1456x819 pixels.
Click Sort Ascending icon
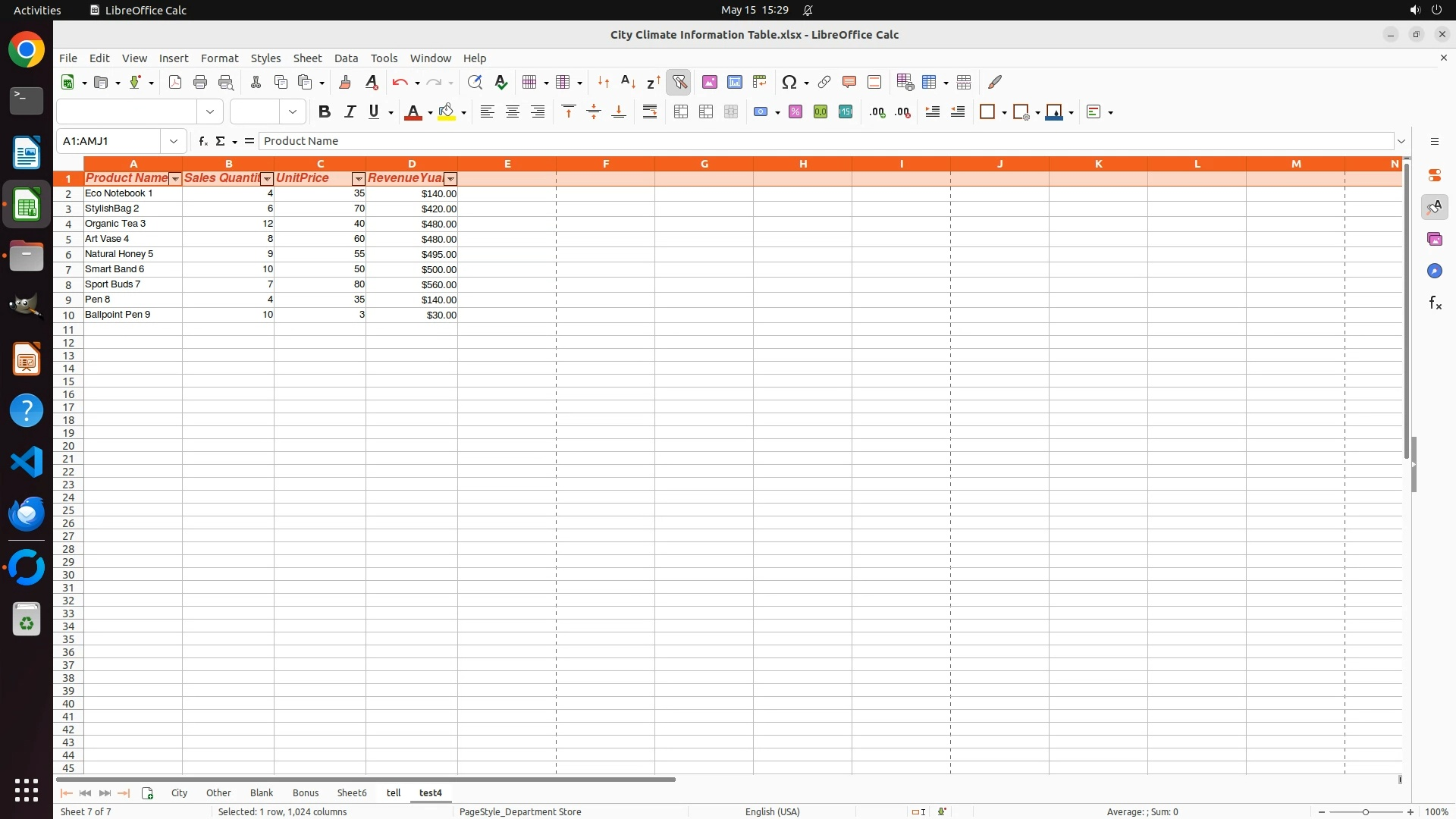point(628,82)
